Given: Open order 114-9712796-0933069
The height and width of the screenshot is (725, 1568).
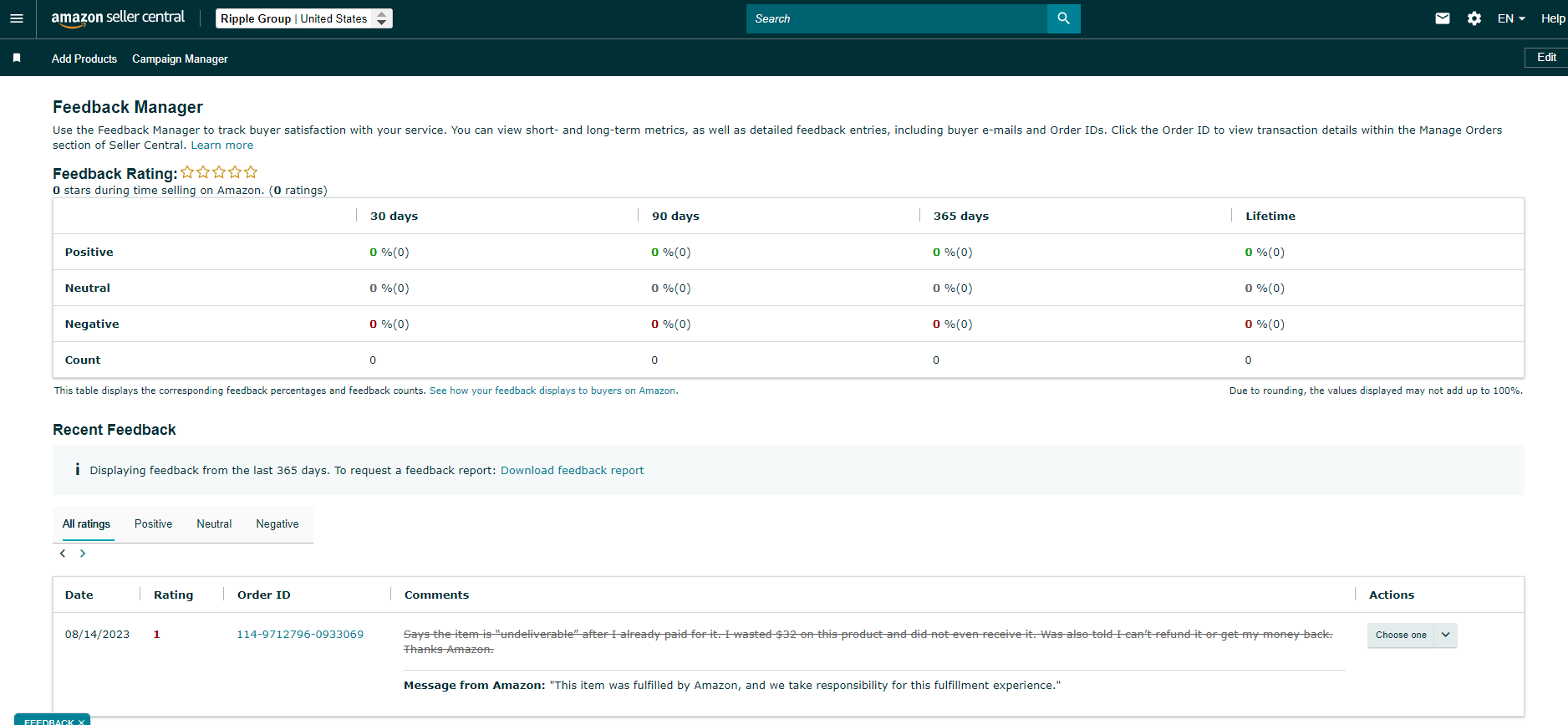Looking at the screenshot, I should [300, 635].
